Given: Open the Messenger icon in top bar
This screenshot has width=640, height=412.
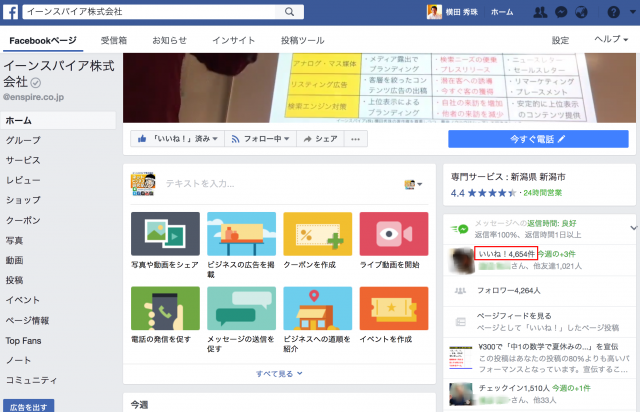Looking at the screenshot, I should tap(561, 12).
